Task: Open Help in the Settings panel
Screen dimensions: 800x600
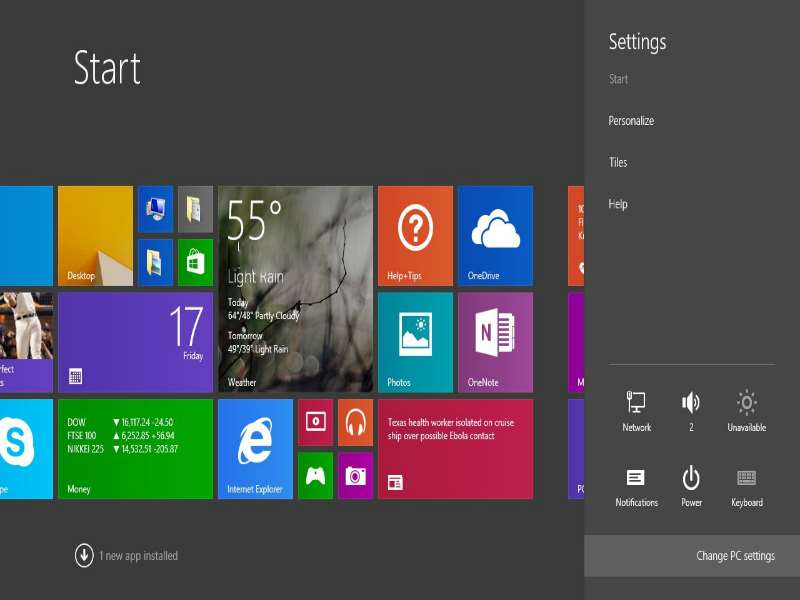Action: point(618,204)
